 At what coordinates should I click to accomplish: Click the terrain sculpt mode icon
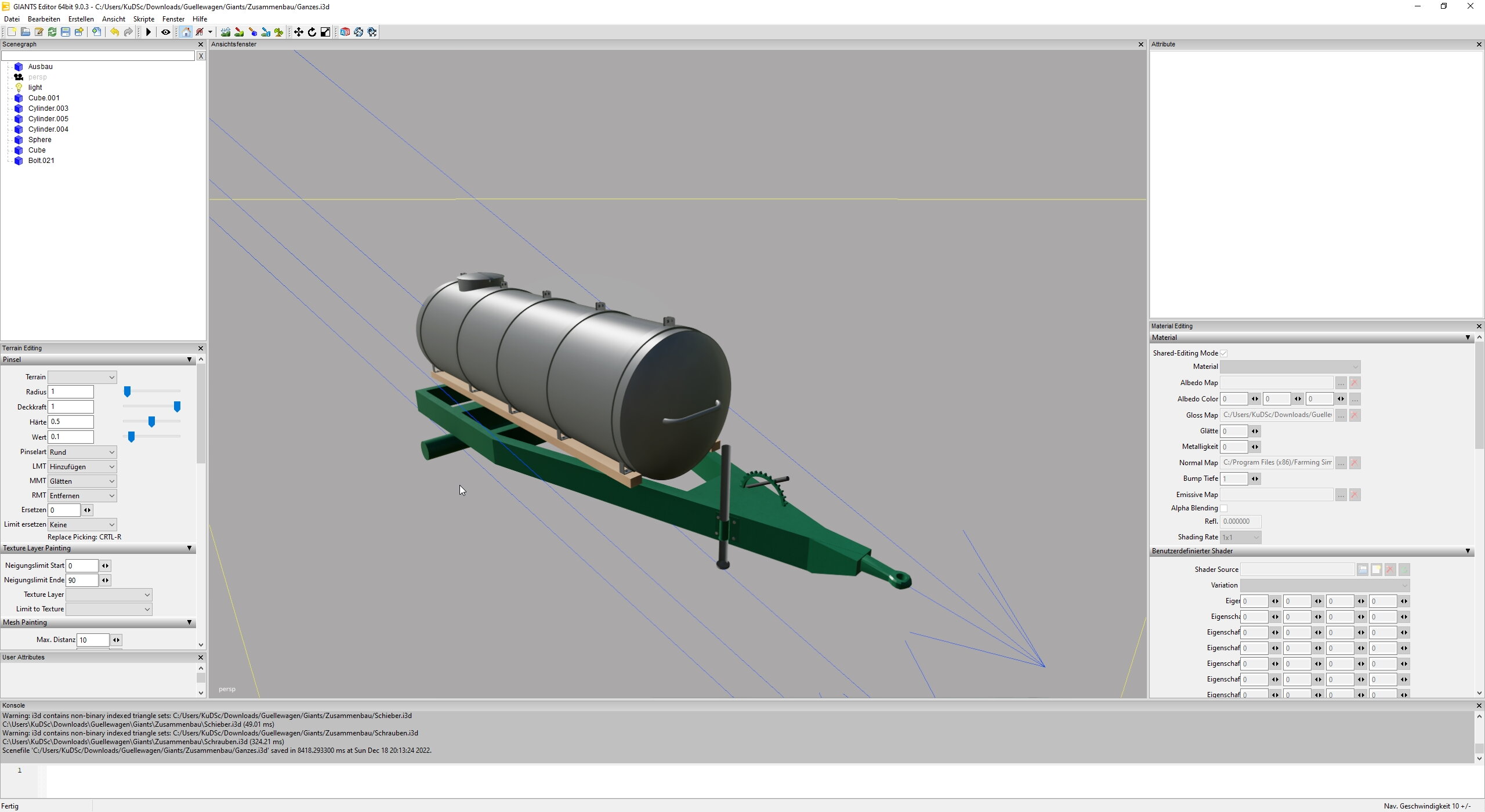click(226, 32)
